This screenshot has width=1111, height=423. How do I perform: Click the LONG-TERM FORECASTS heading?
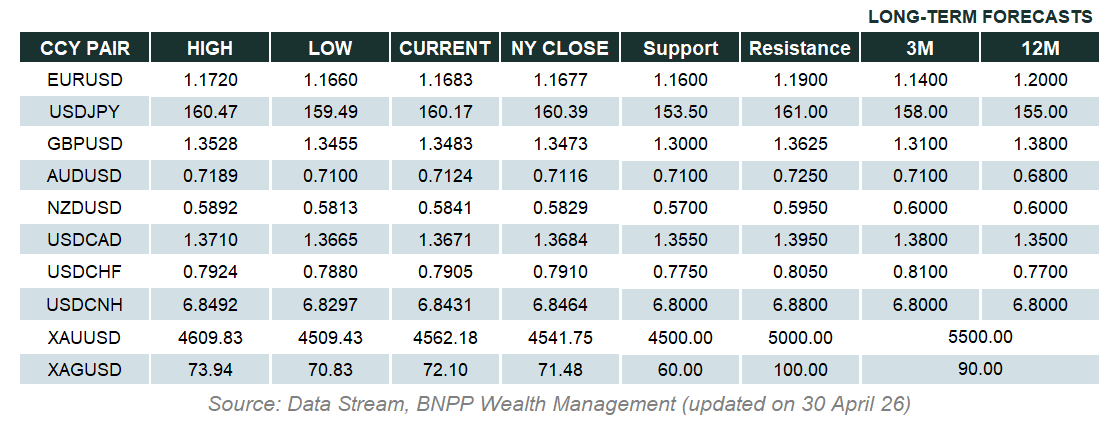pos(979,17)
